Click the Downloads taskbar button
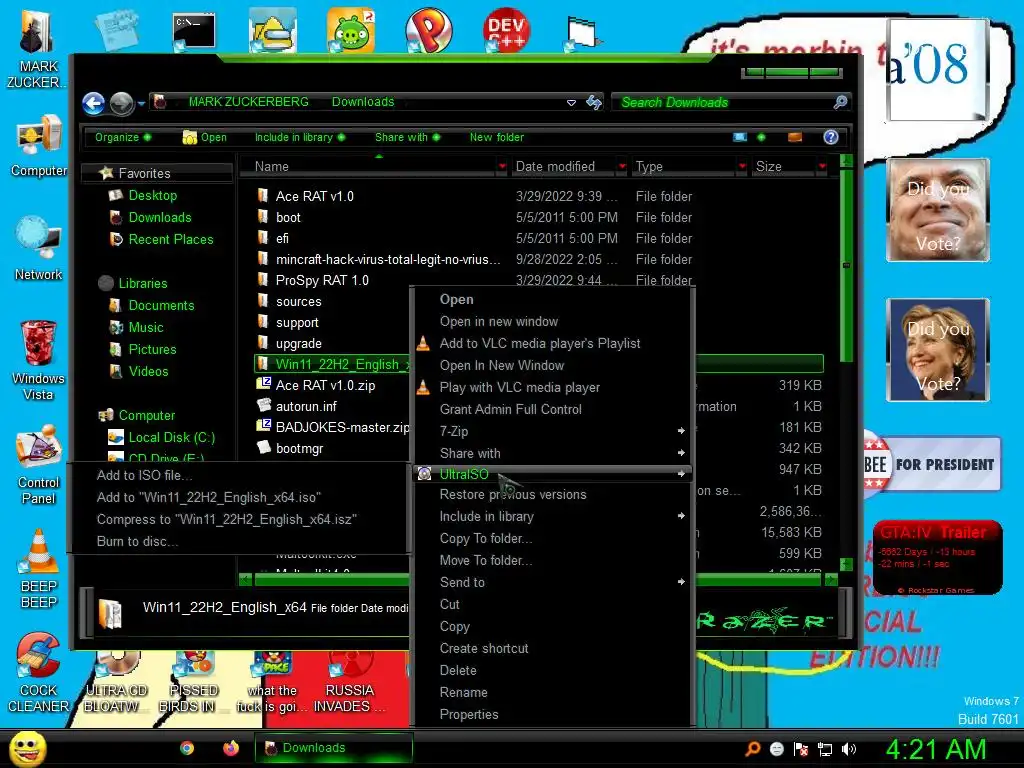 point(334,748)
